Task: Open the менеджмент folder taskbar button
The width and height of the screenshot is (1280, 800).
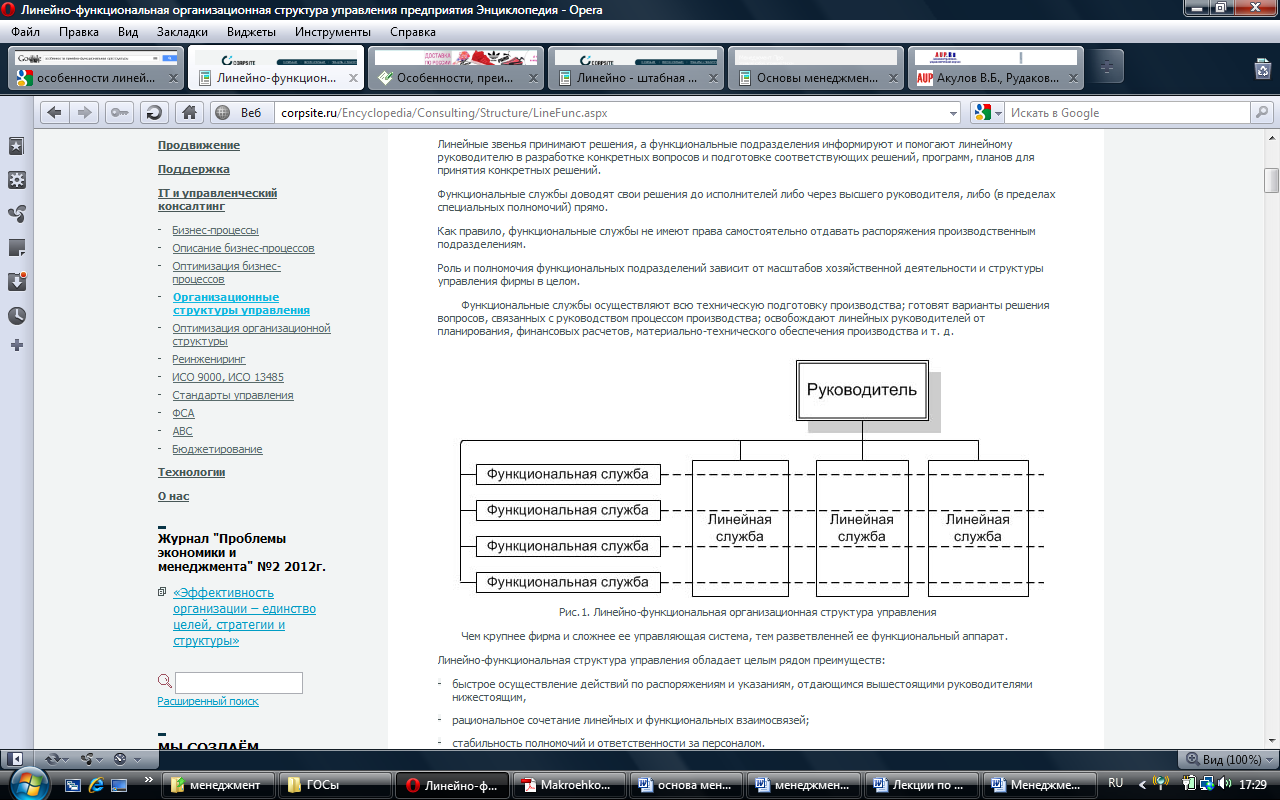Action: tap(216, 785)
